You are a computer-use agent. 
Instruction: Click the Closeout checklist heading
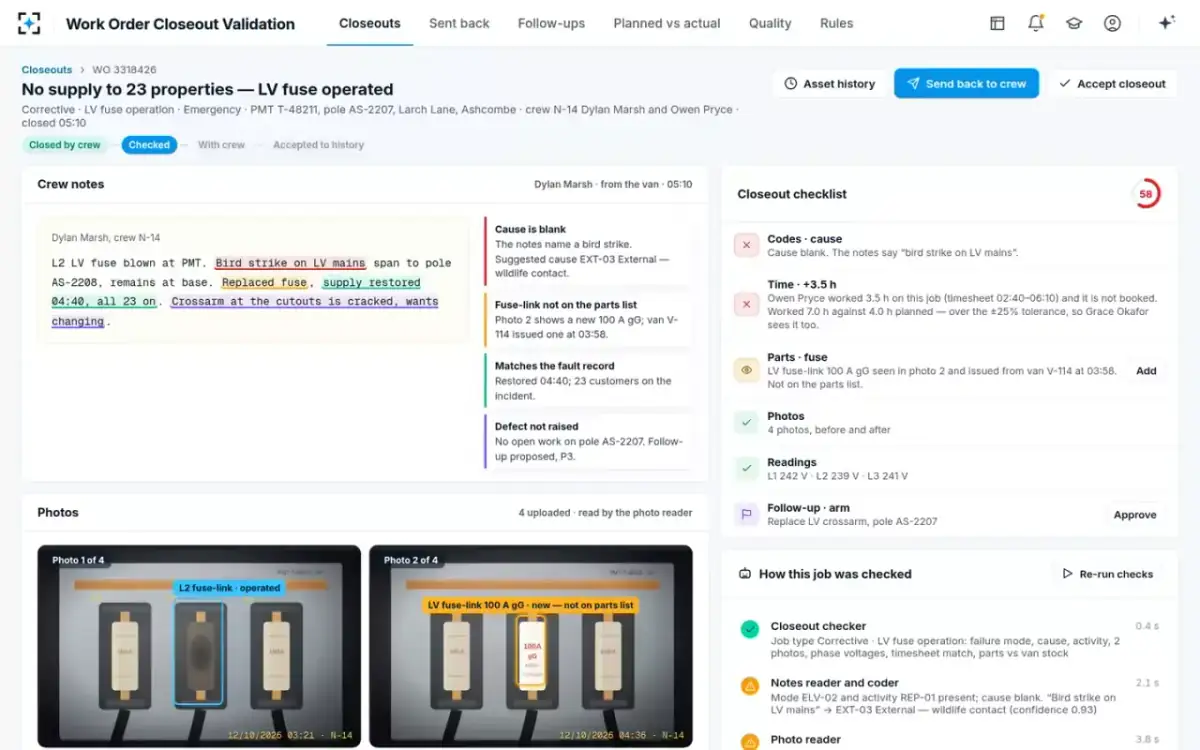pyautogui.click(x=792, y=194)
